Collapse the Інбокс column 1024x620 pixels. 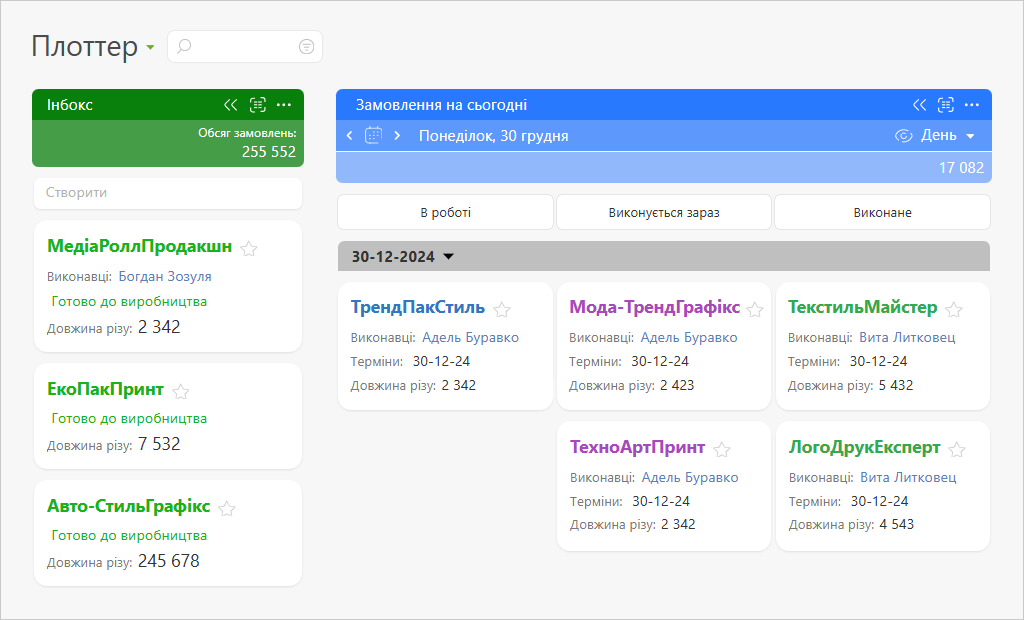231,105
